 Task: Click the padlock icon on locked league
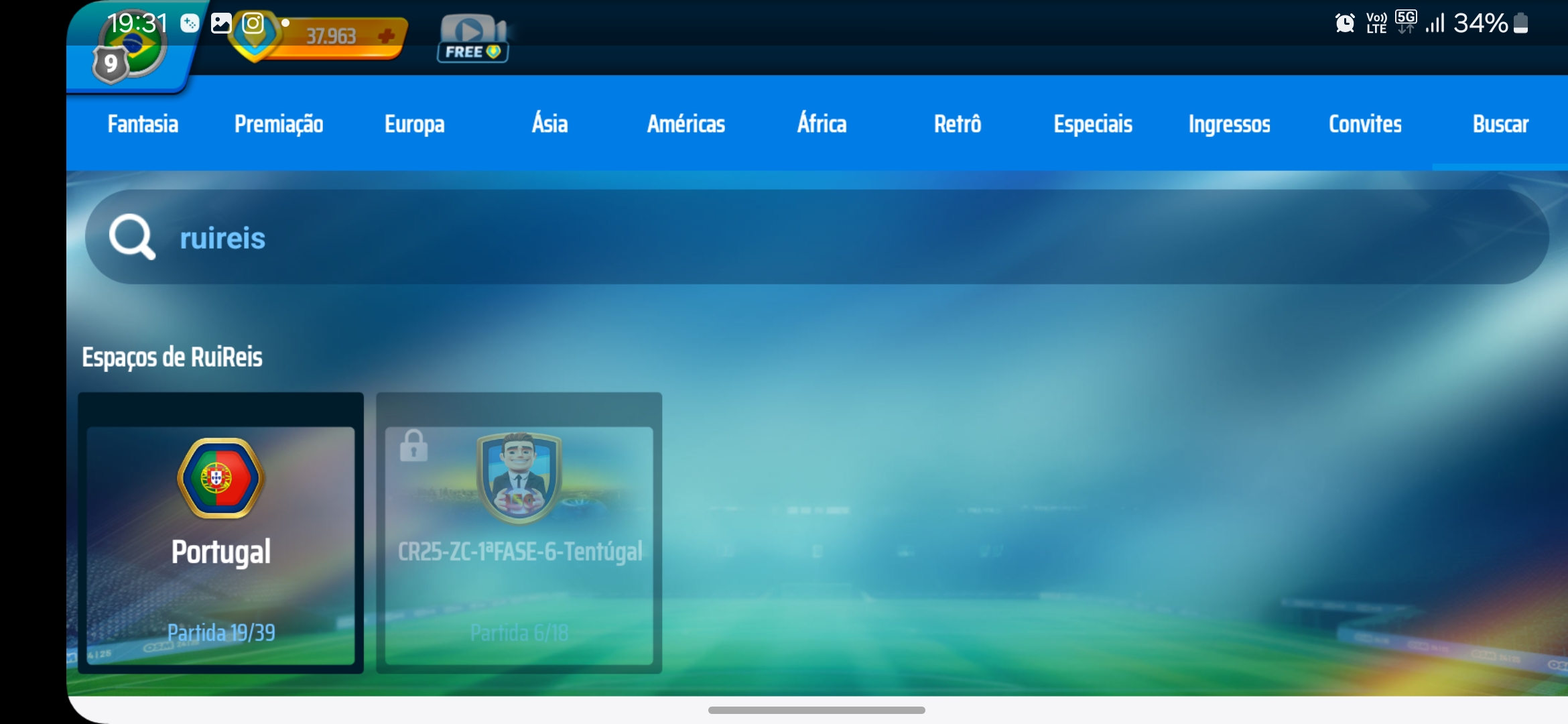coord(413,446)
